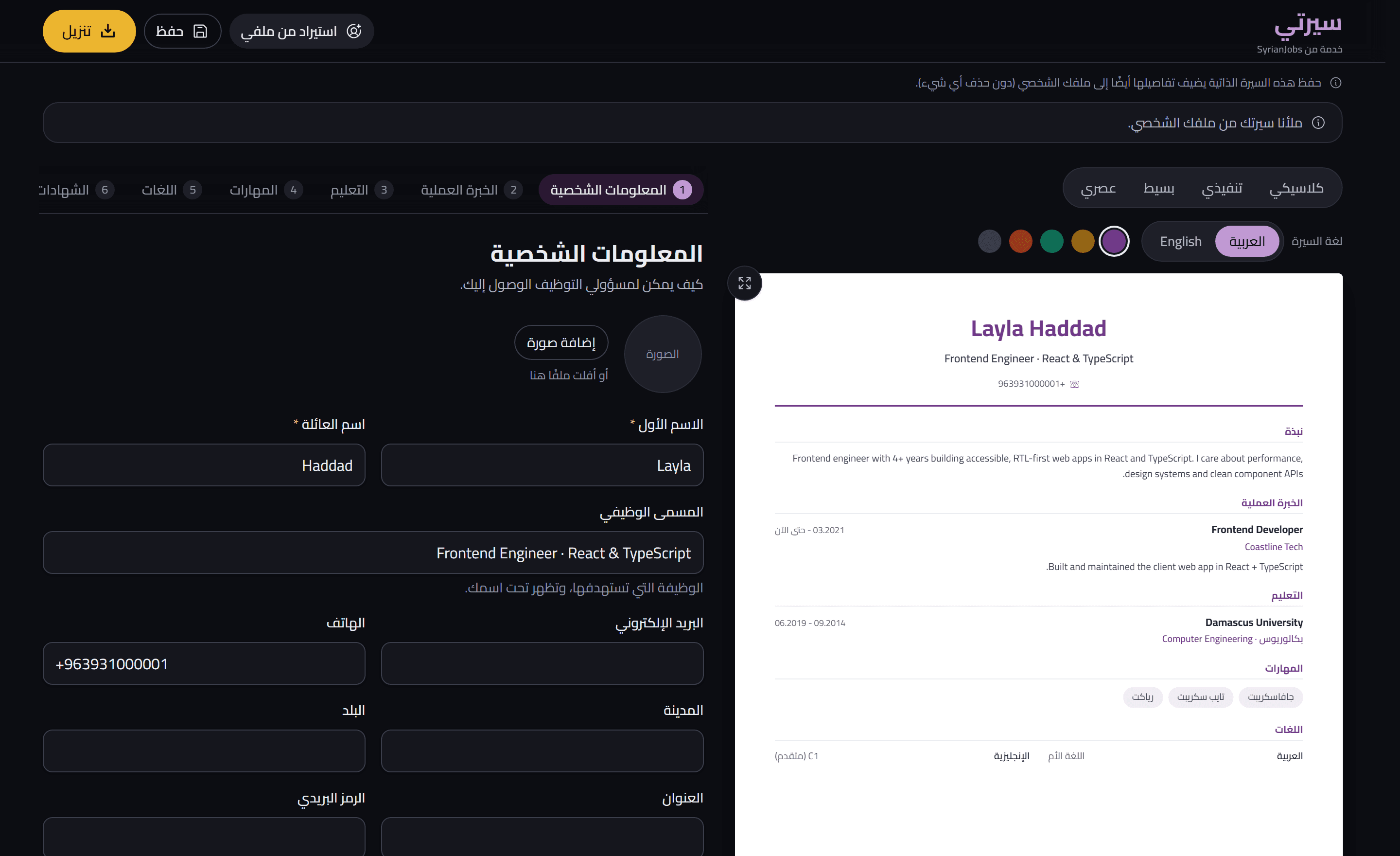The image size is (1400, 856).
Task: Click the Layla Haddad name in preview
Action: point(1038,328)
